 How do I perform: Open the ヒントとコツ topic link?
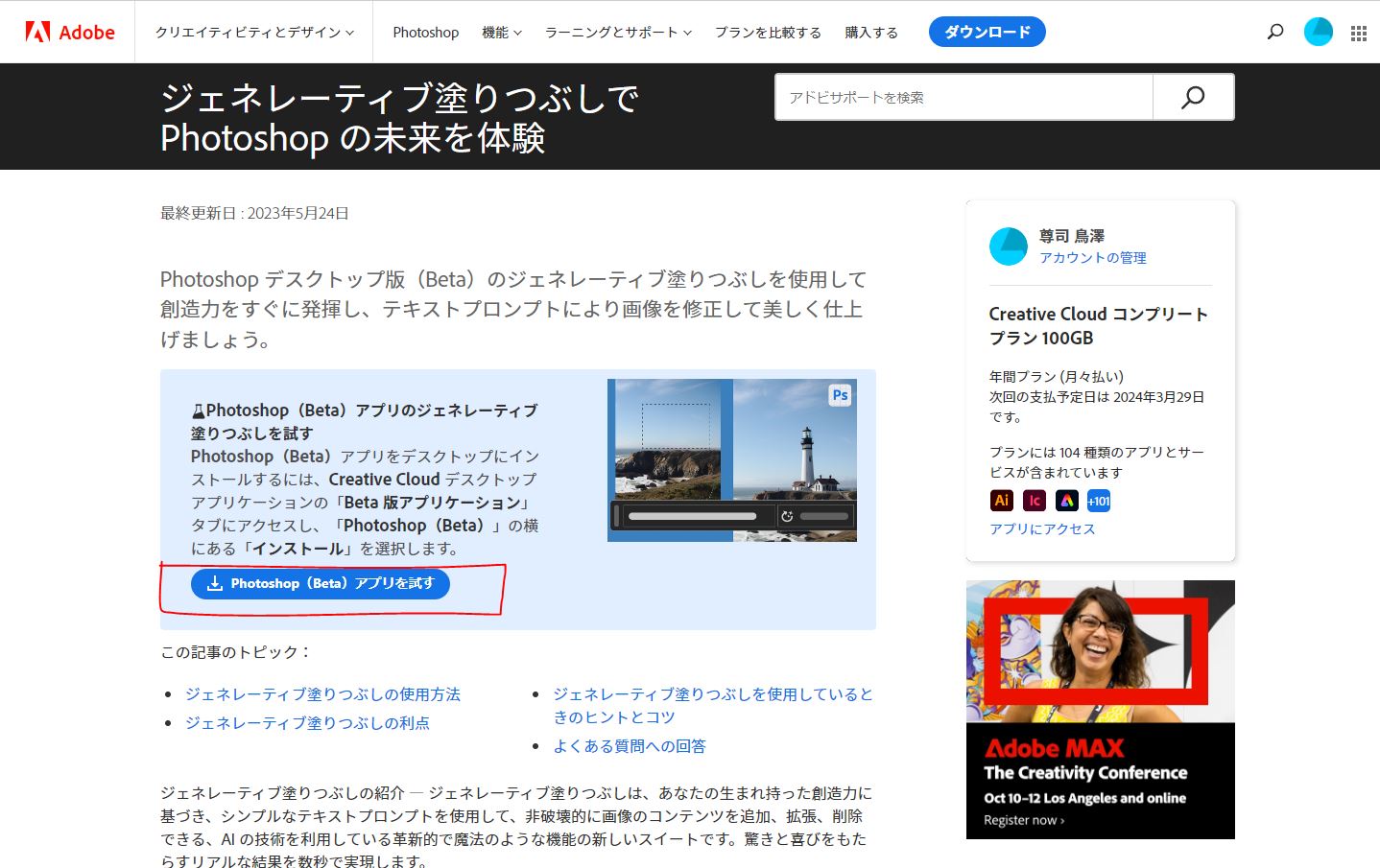click(x=713, y=706)
